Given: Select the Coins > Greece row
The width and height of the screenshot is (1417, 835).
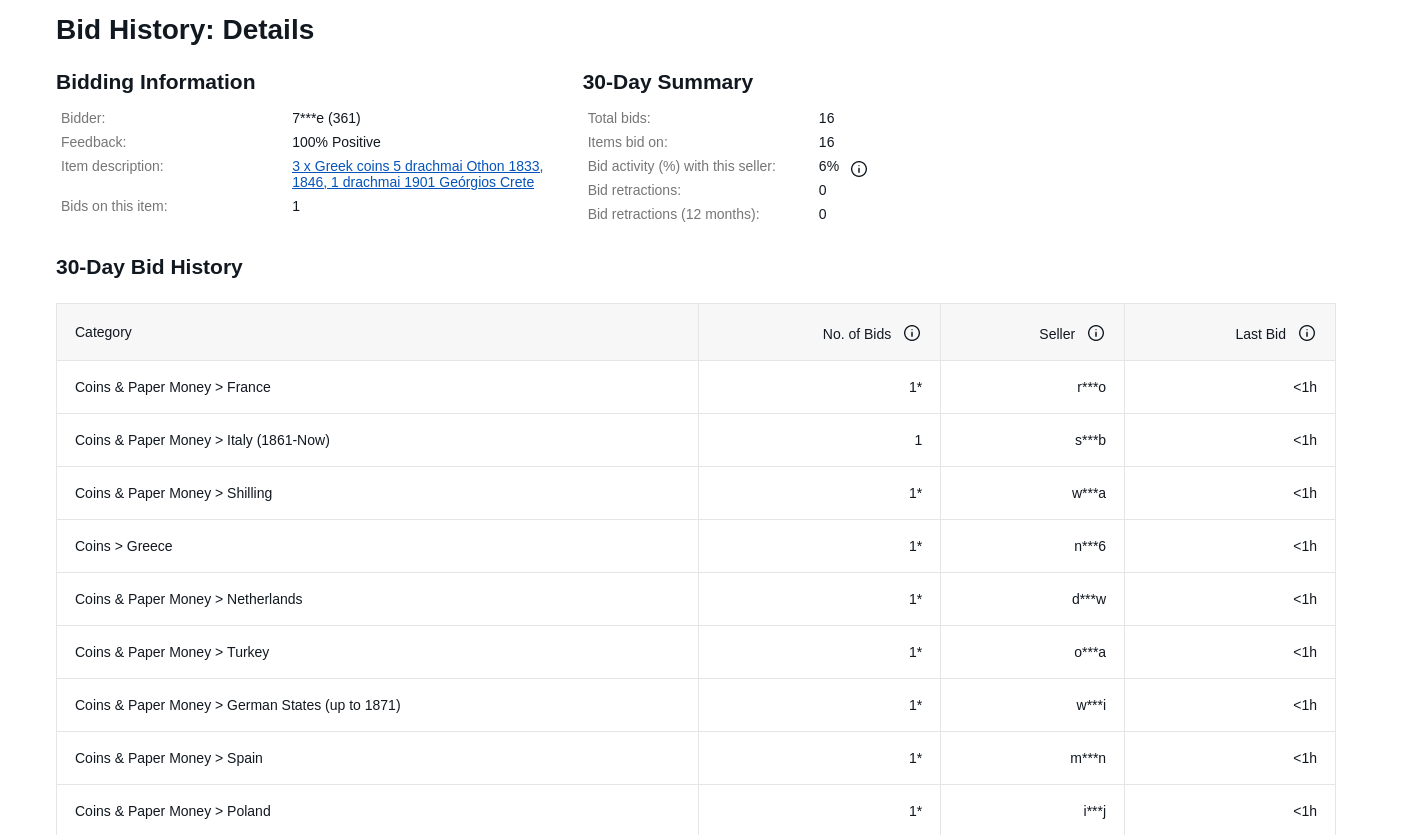Looking at the screenshot, I should 124,546.
